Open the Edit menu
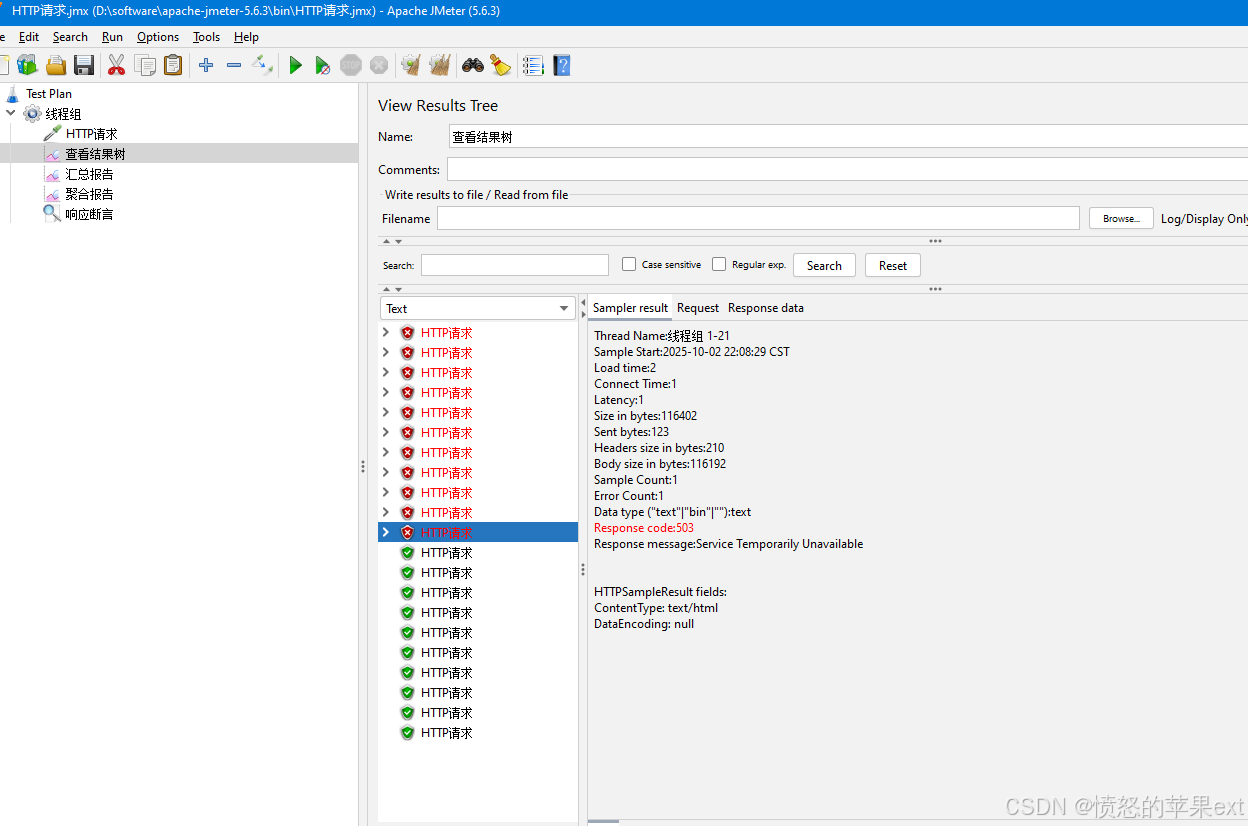 [29, 37]
